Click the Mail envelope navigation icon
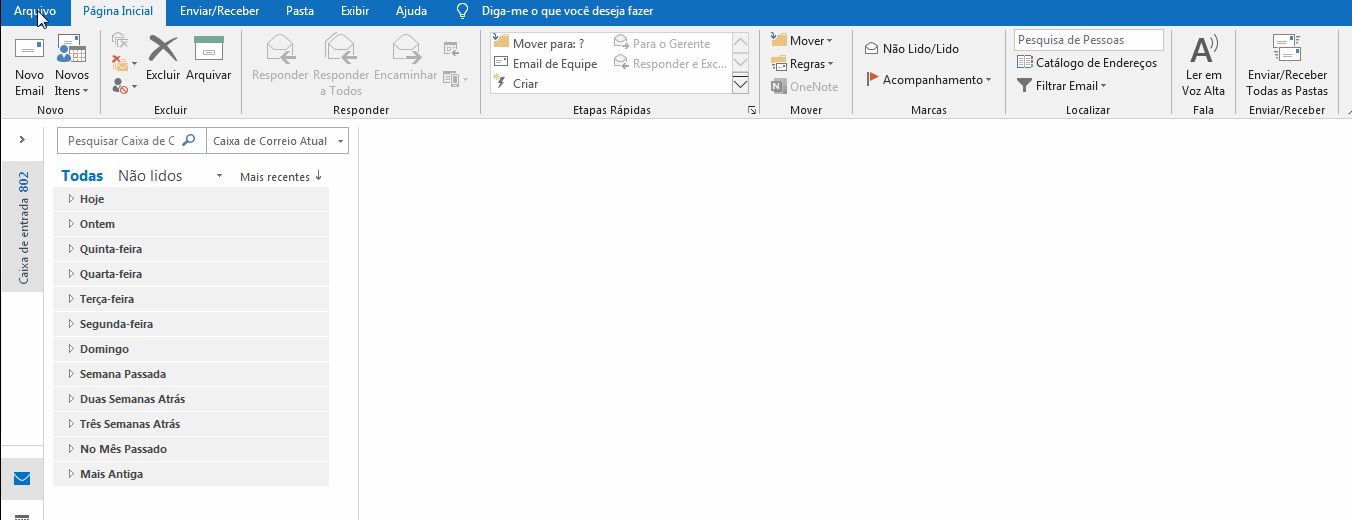Screen dimensions: 1352x520 (22, 478)
